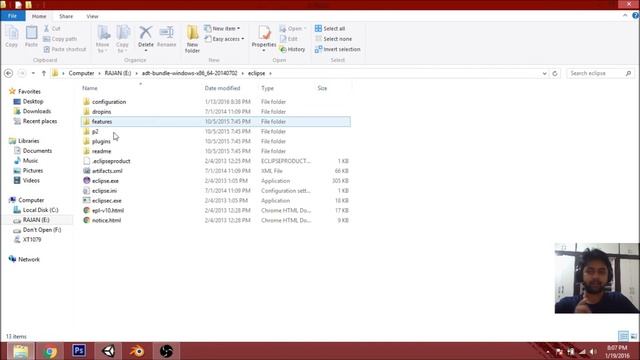Open File Explorer taskbar icon
Viewport: 640px width, 360px height.
(x=20, y=351)
